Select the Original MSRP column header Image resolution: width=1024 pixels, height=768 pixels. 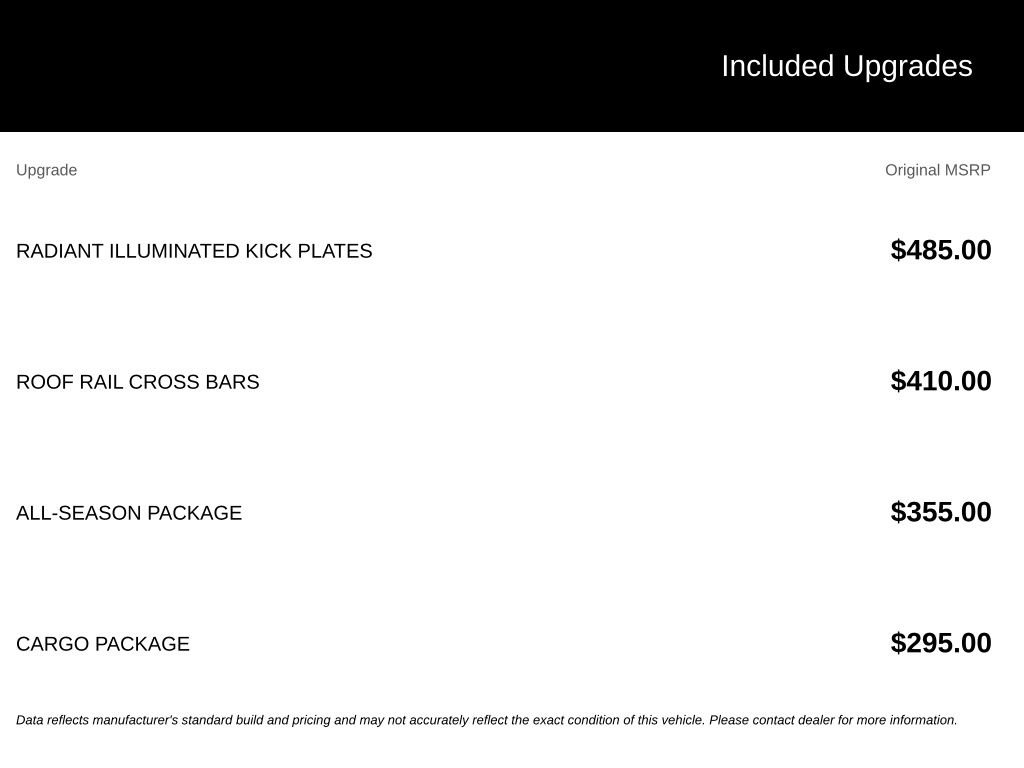[x=938, y=170]
